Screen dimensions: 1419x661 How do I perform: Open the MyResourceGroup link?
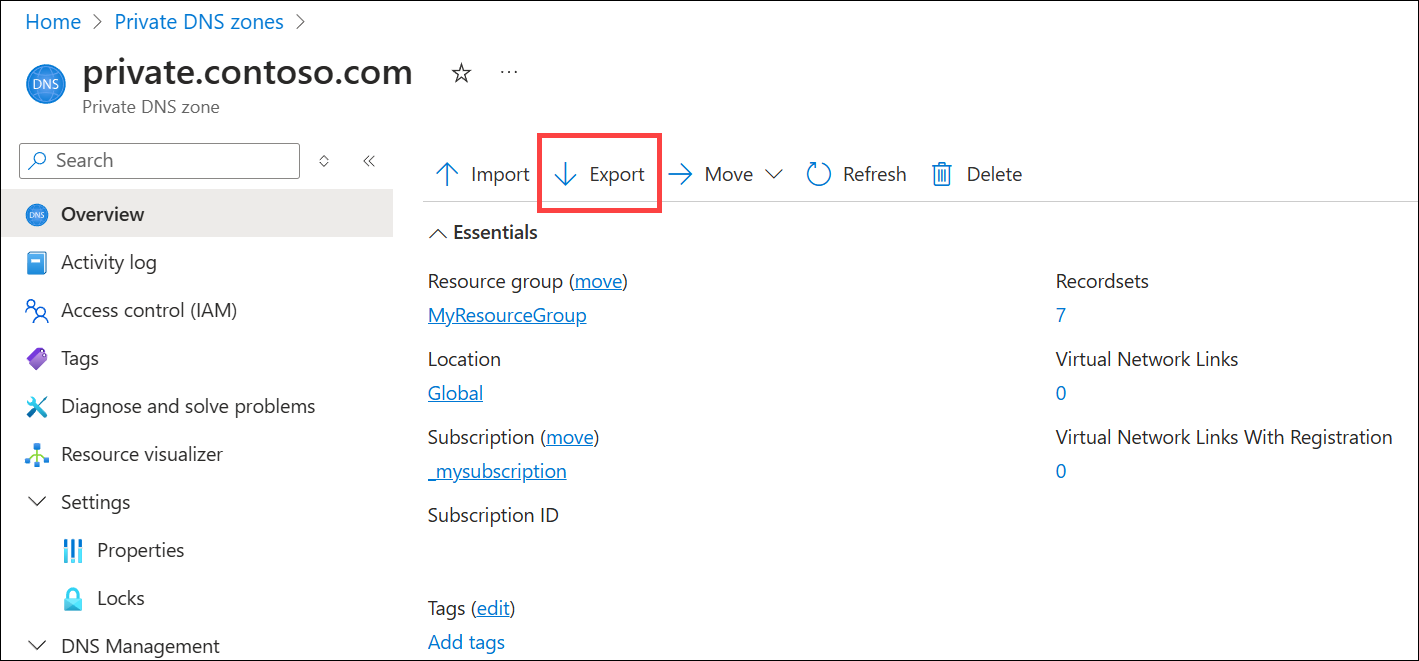[507, 315]
